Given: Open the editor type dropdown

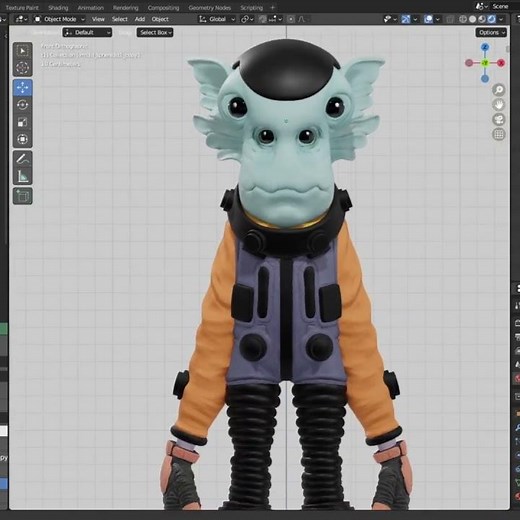Looking at the screenshot, I should pos(21,19).
